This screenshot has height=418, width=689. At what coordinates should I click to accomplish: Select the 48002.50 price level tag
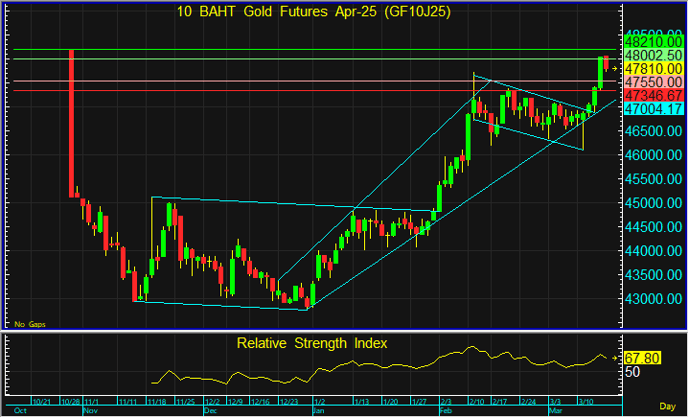coord(652,55)
